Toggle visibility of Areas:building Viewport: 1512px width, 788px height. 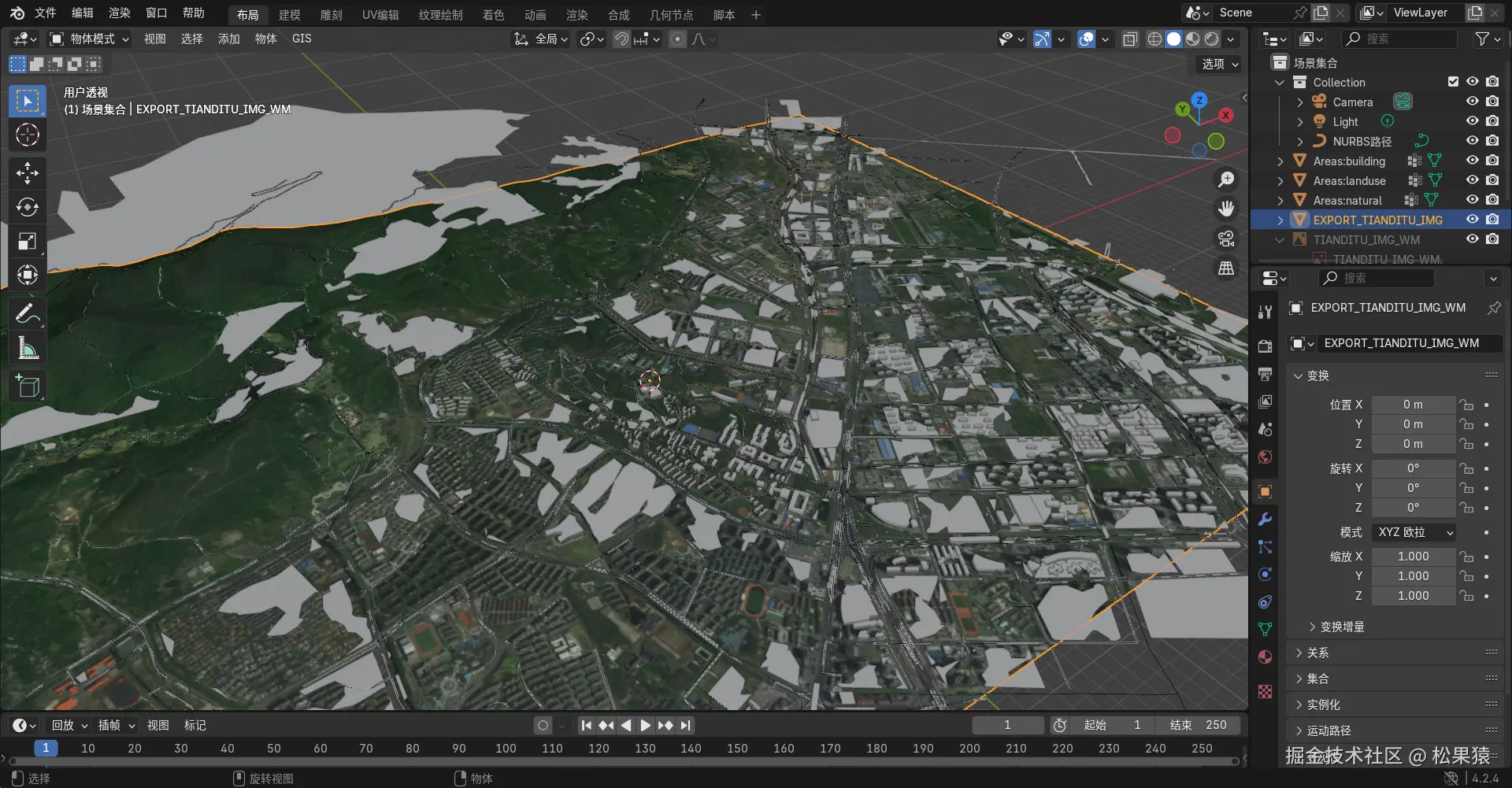pyautogui.click(x=1472, y=161)
